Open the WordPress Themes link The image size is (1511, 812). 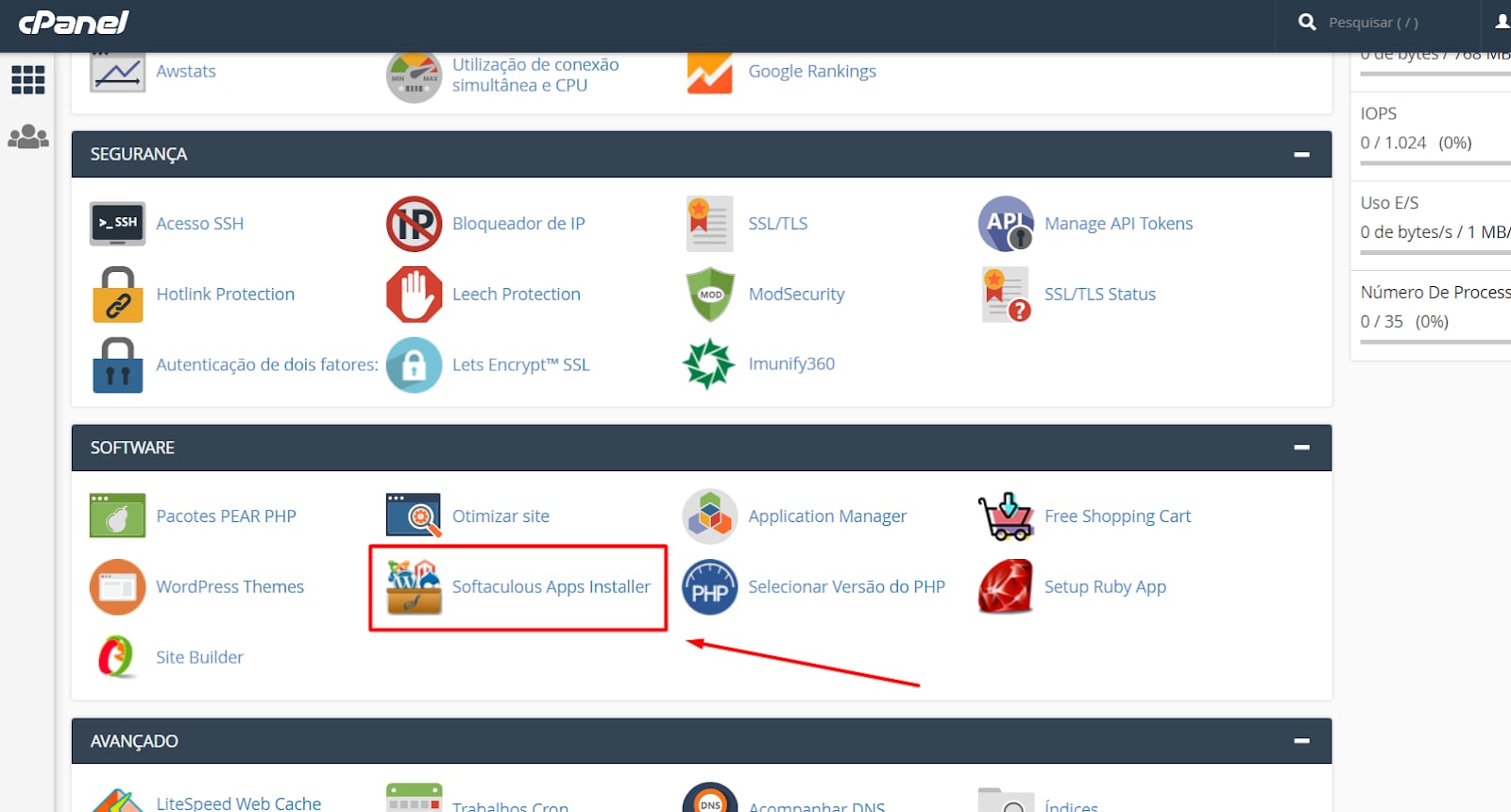point(229,586)
